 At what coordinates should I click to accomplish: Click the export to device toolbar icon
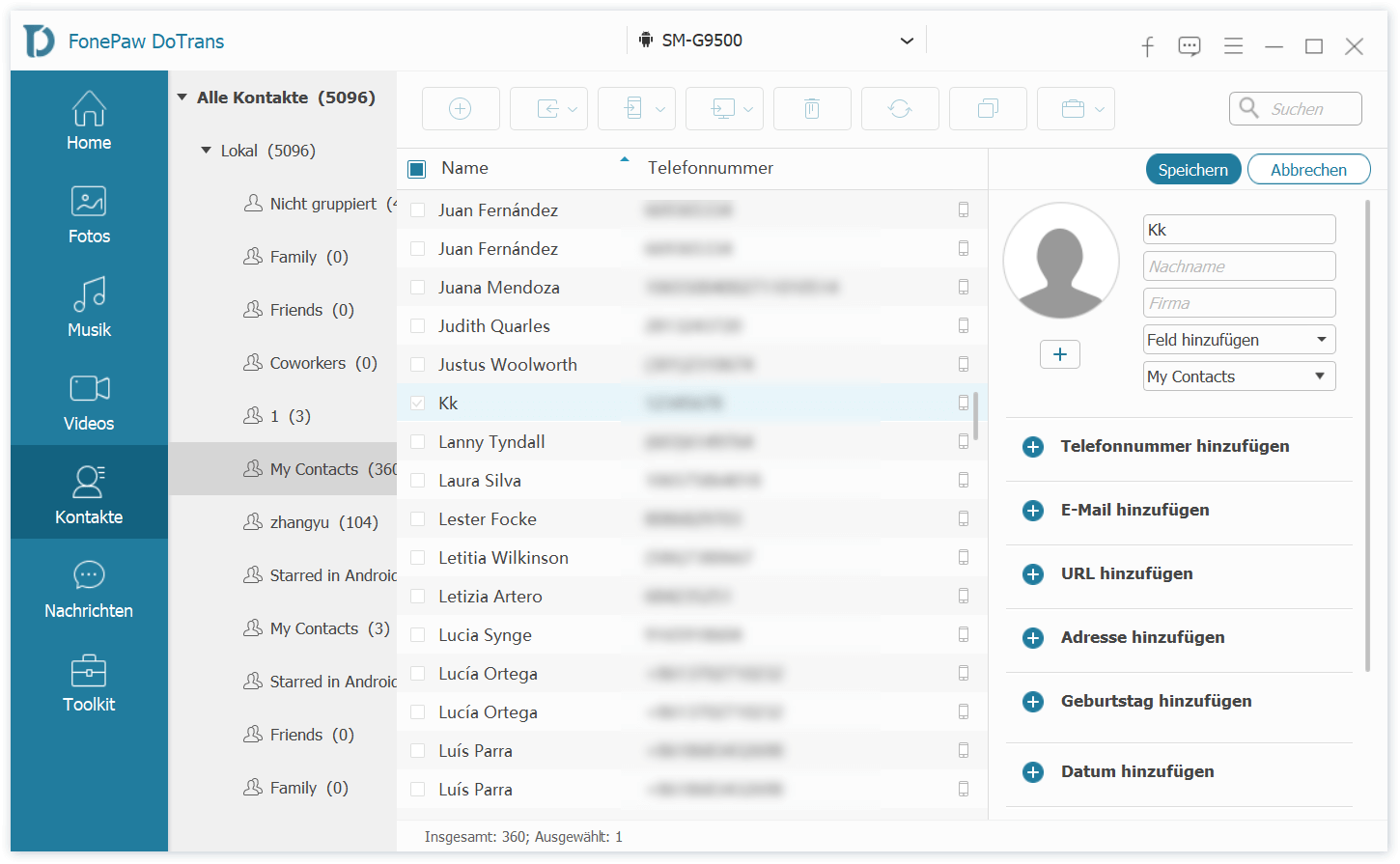coord(633,109)
